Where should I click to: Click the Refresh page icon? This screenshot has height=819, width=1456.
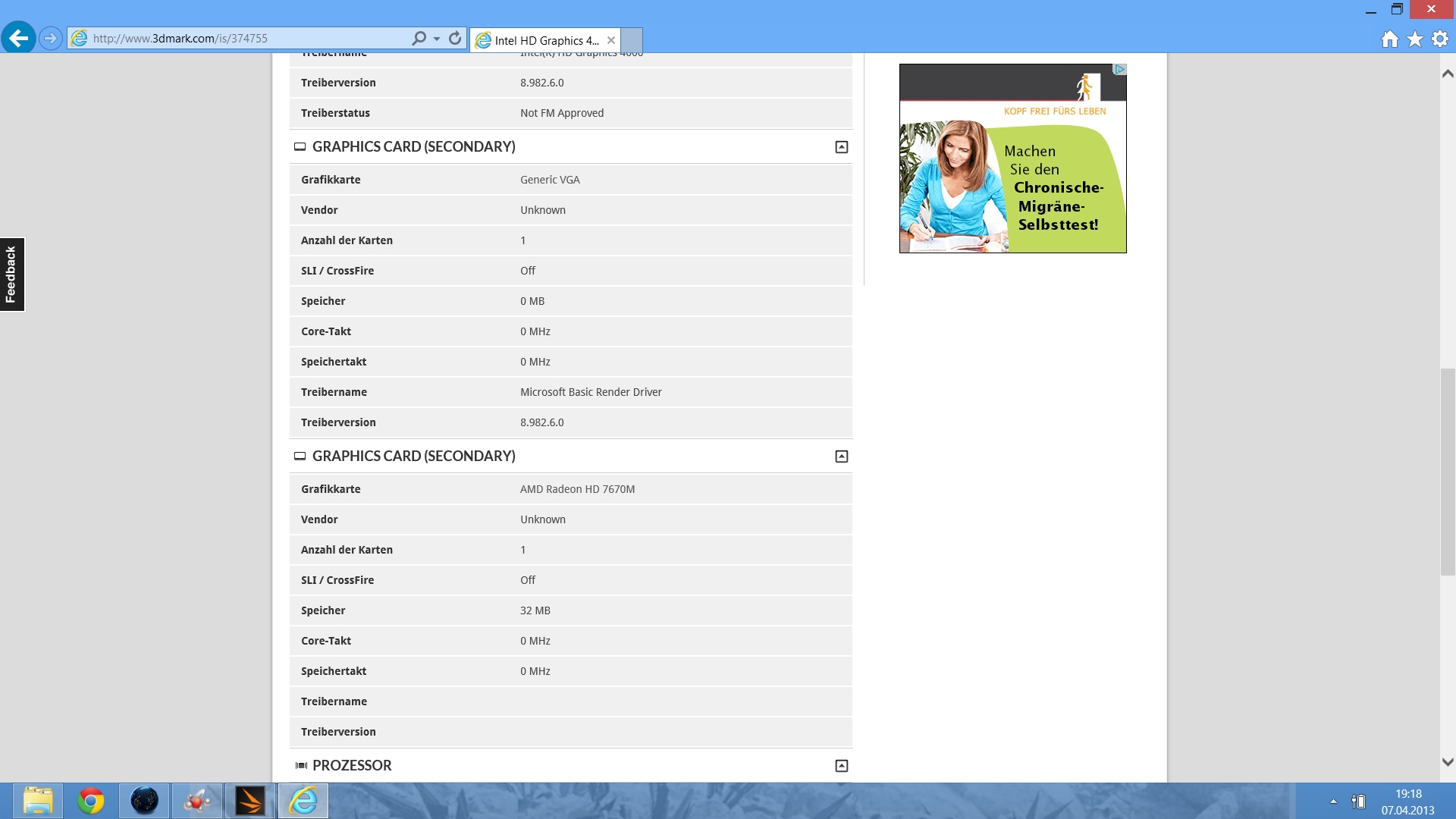(455, 38)
